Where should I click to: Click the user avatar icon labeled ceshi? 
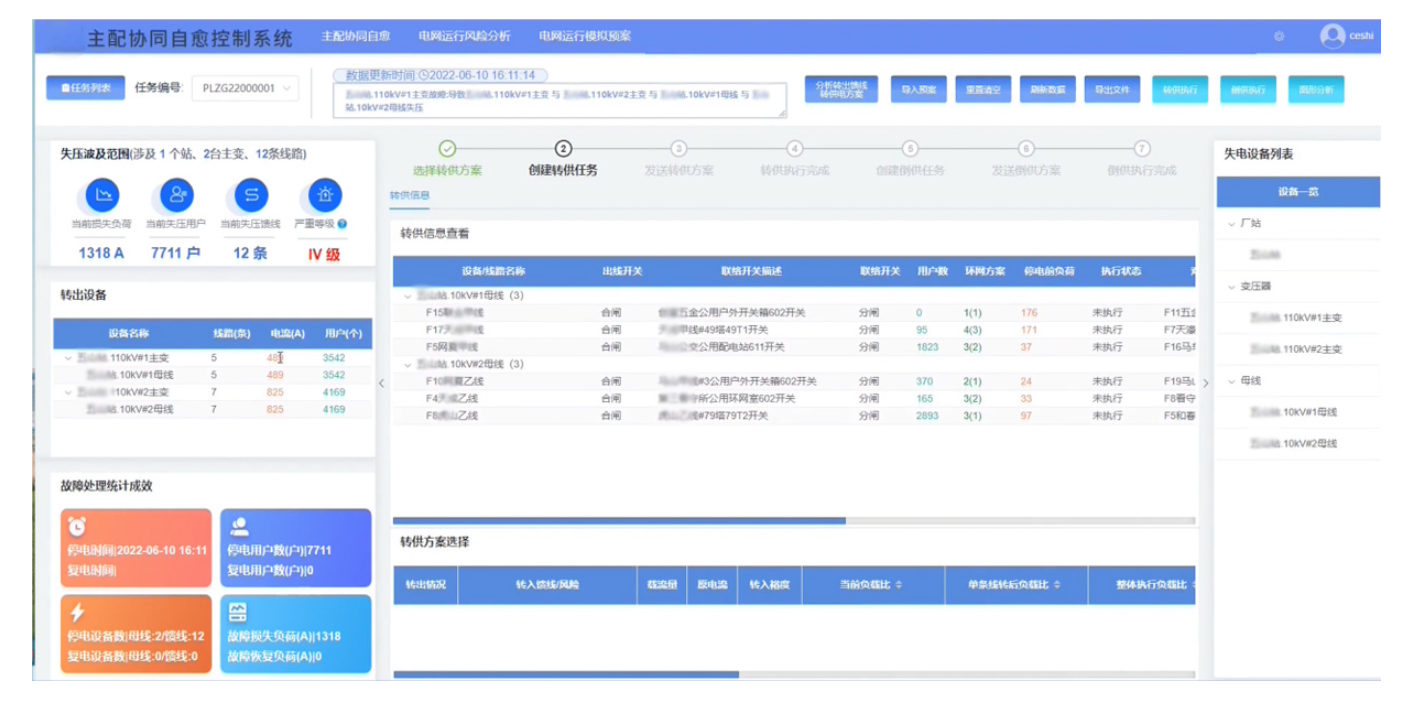(x=1332, y=35)
